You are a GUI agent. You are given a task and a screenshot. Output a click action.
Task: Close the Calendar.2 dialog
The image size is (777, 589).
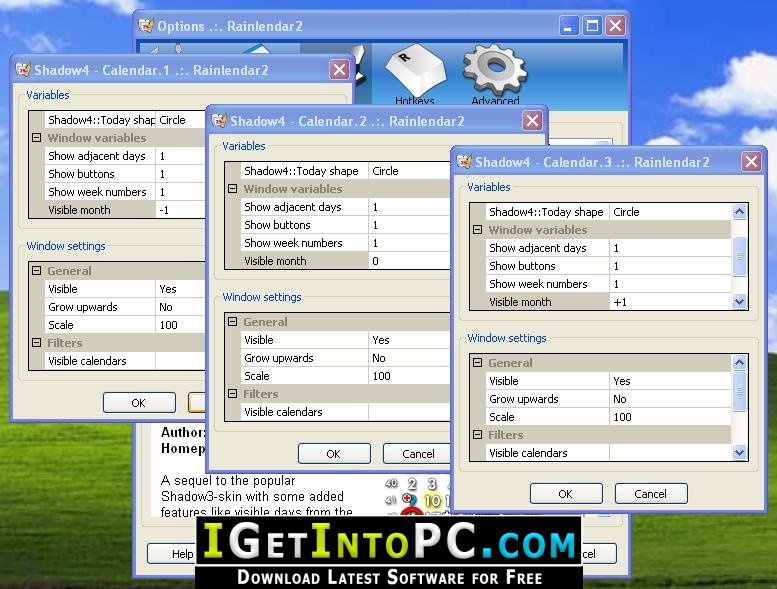pyautogui.click(x=532, y=120)
